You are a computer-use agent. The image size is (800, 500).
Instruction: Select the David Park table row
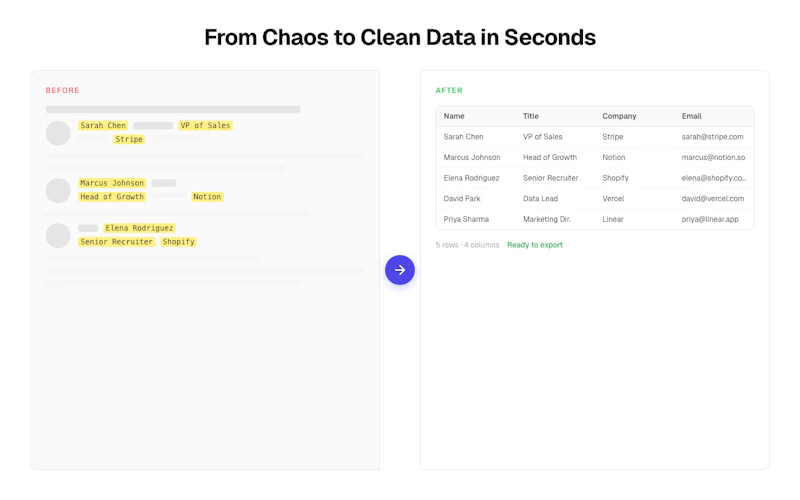pos(595,198)
